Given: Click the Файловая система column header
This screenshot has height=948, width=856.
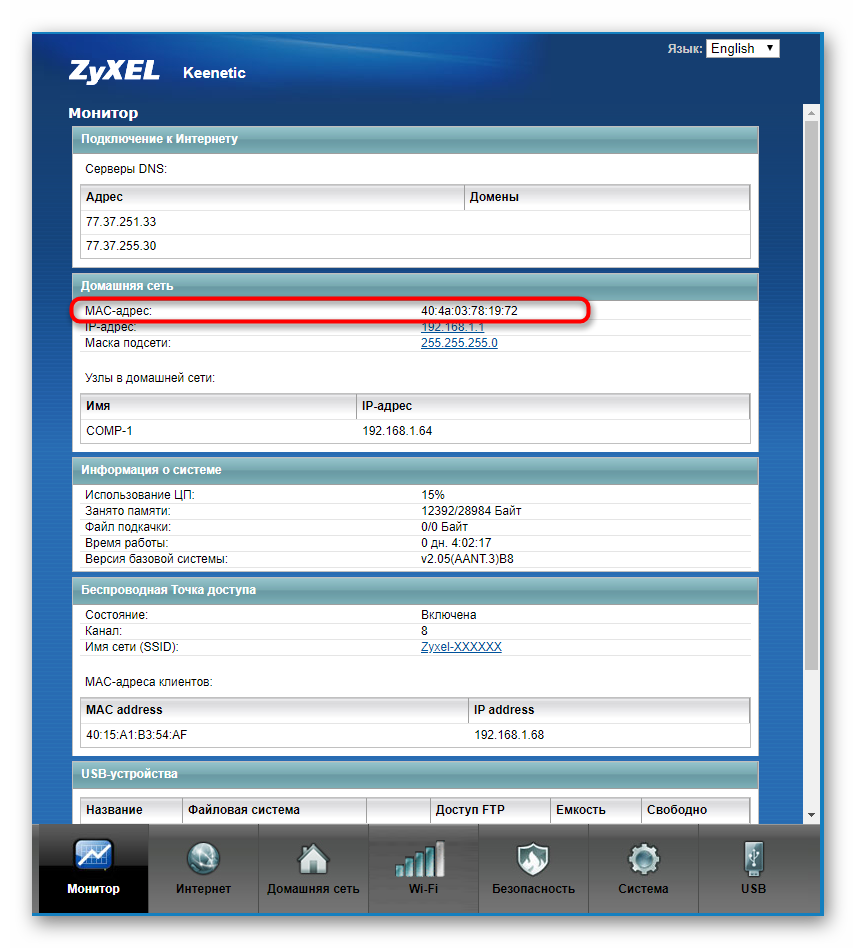Looking at the screenshot, I should click(243, 810).
